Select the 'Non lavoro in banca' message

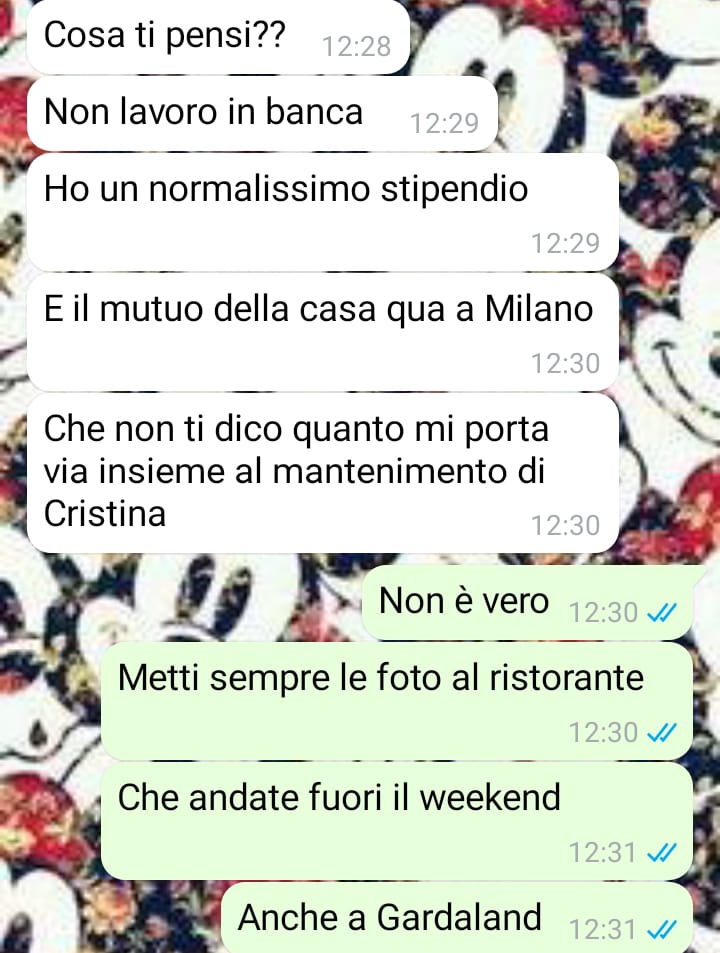tap(262, 114)
